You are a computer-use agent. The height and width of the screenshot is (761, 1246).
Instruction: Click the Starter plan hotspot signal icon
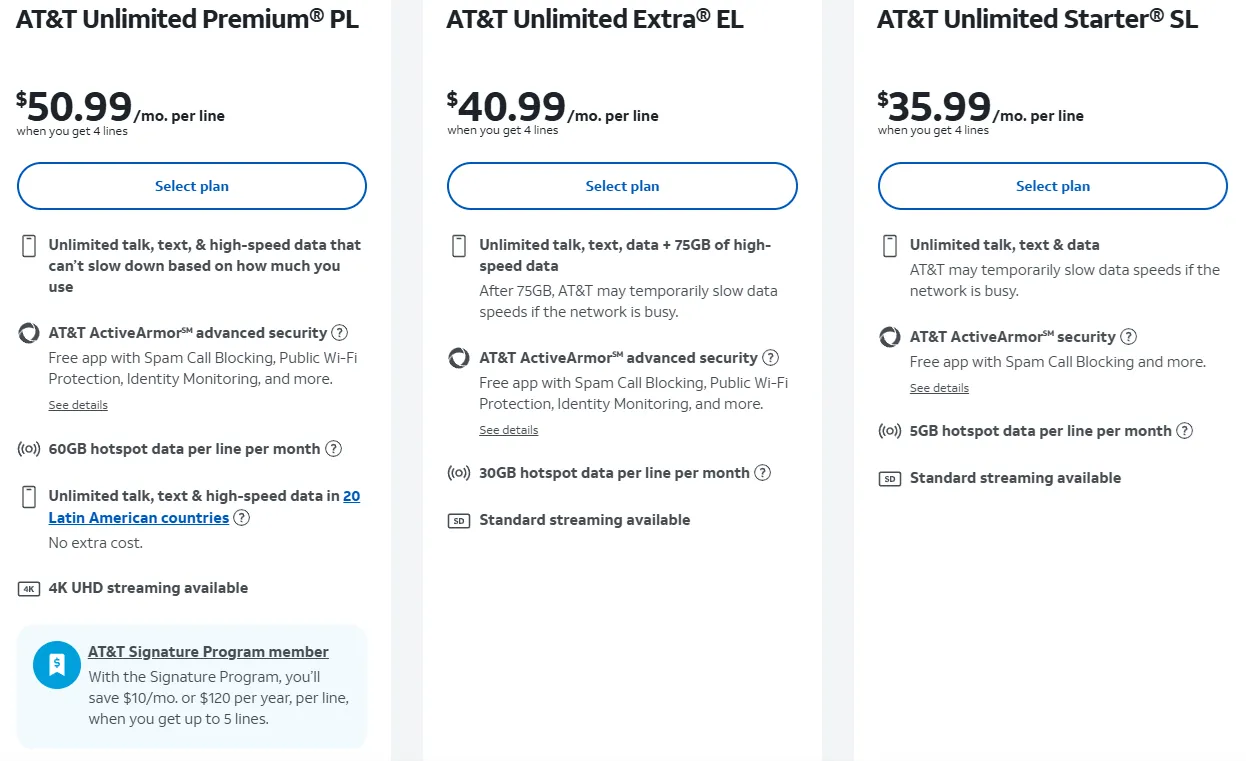[x=889, y=432]
